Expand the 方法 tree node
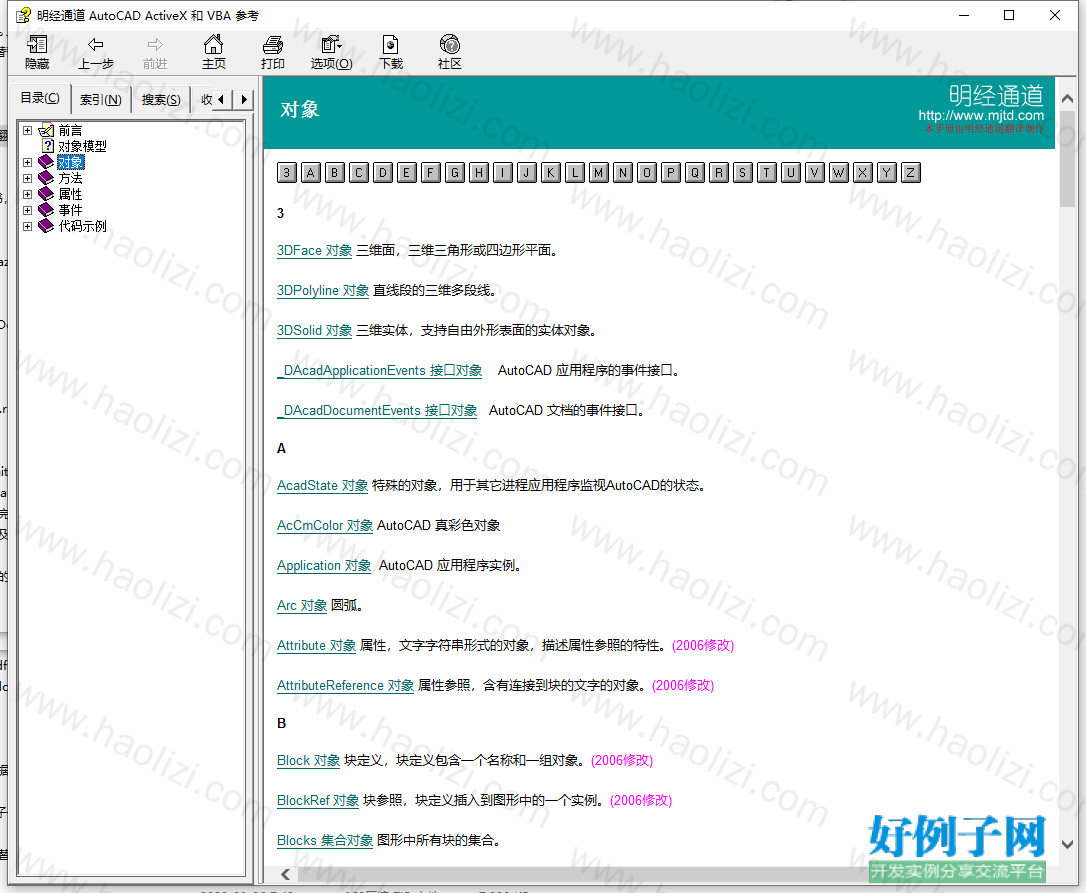Screen dimensions: 1086x893 (x=28, y=178)
